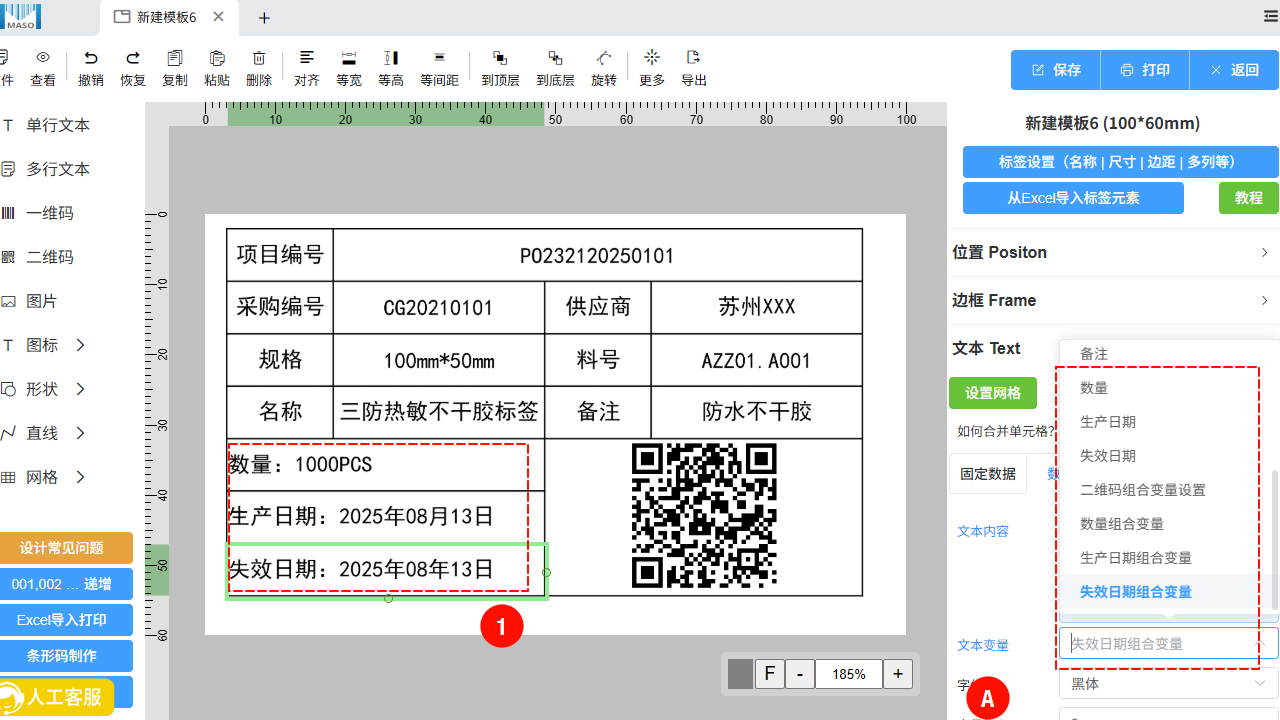1280x720 pixels.
Task: Expand the 边框 Frame section
Action: [x=1113, y=300]
